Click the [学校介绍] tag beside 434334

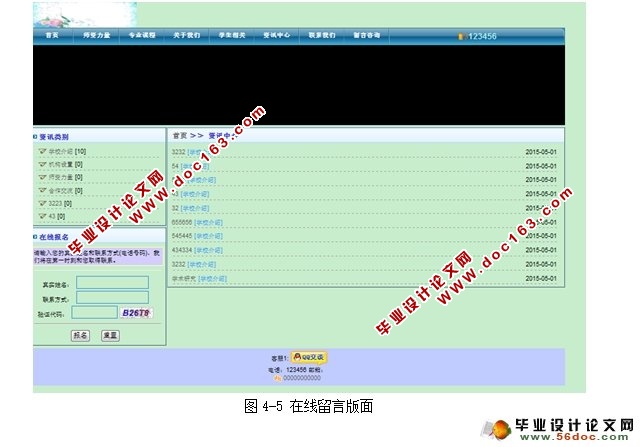pos(208,250)
